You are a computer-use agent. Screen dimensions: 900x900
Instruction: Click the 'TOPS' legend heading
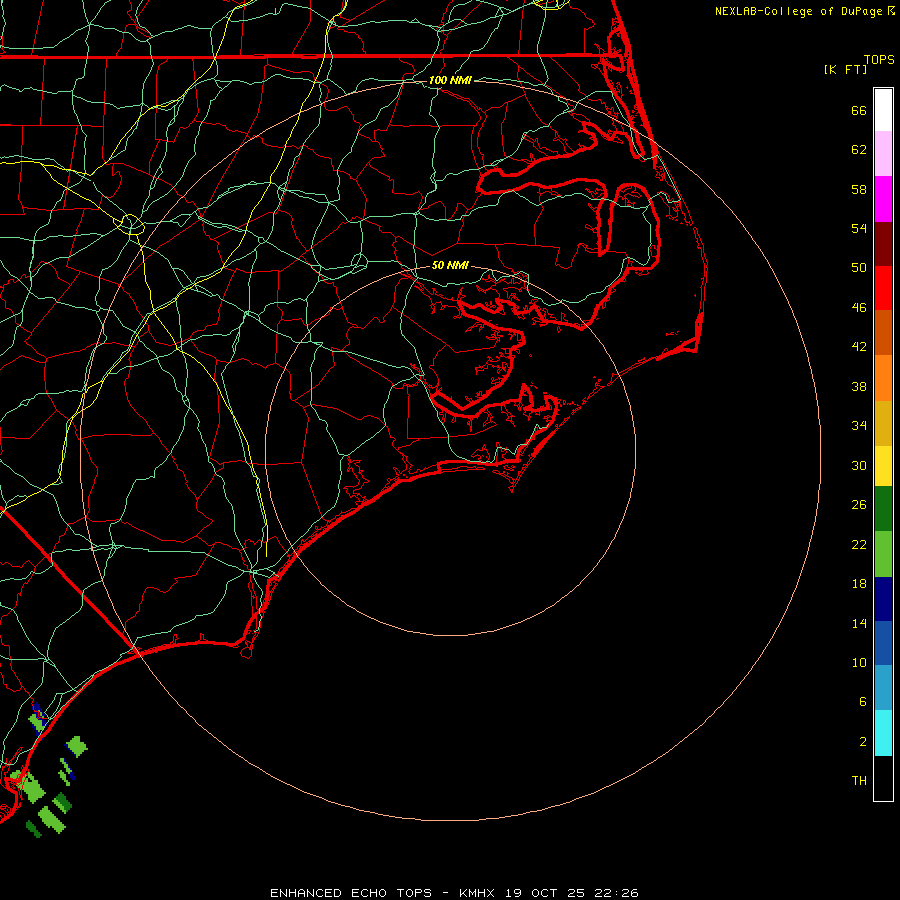click(x=879, y=59)
